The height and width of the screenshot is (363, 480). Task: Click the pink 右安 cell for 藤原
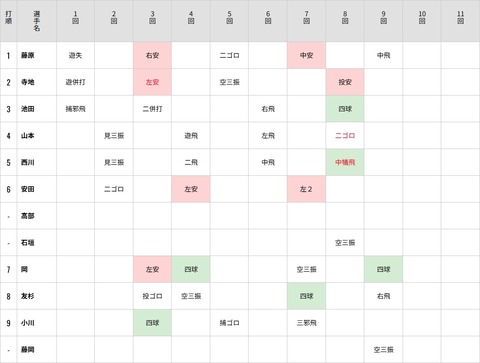(x=152, y=55)
